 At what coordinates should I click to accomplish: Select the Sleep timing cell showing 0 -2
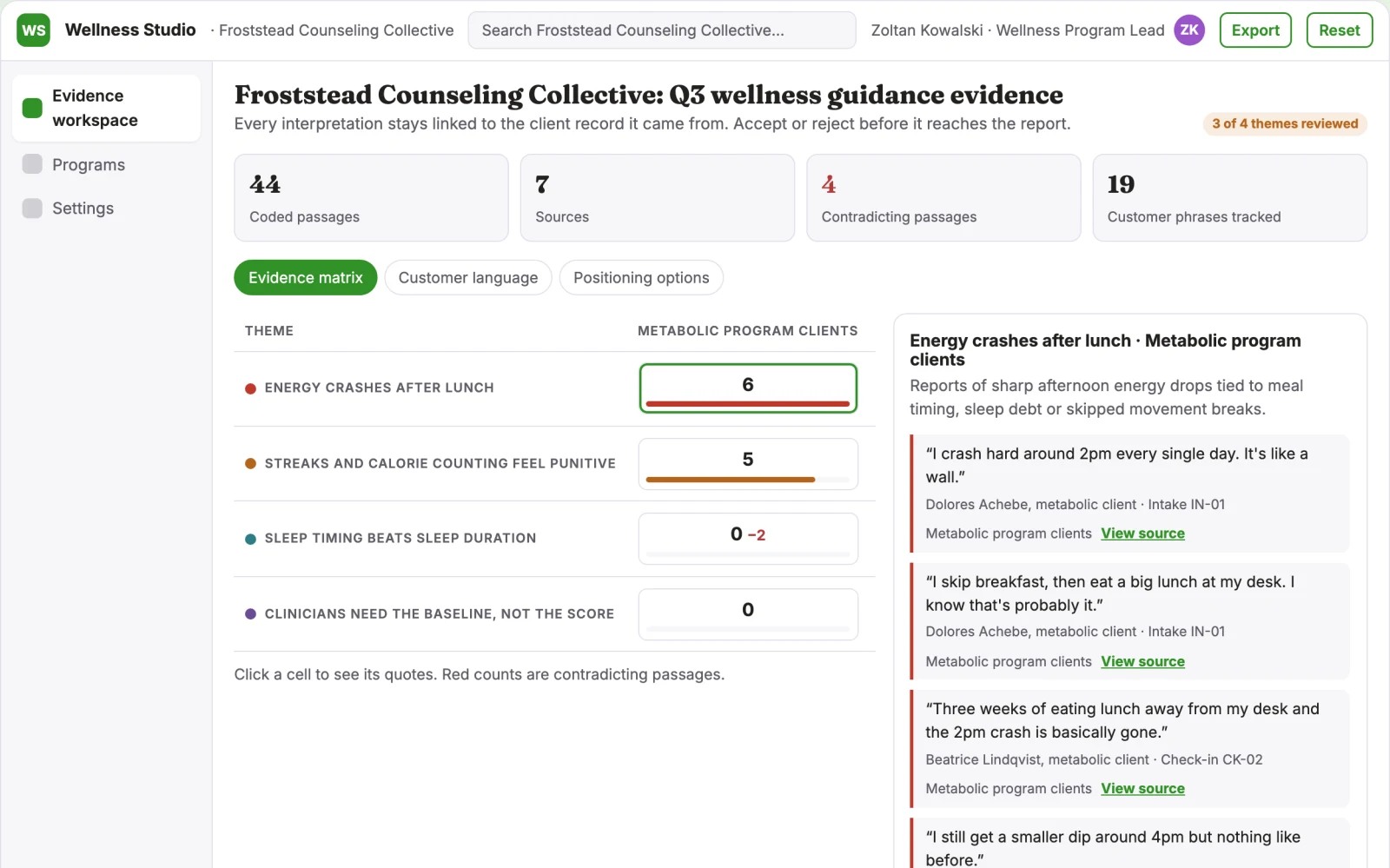[x=748, y=539]
